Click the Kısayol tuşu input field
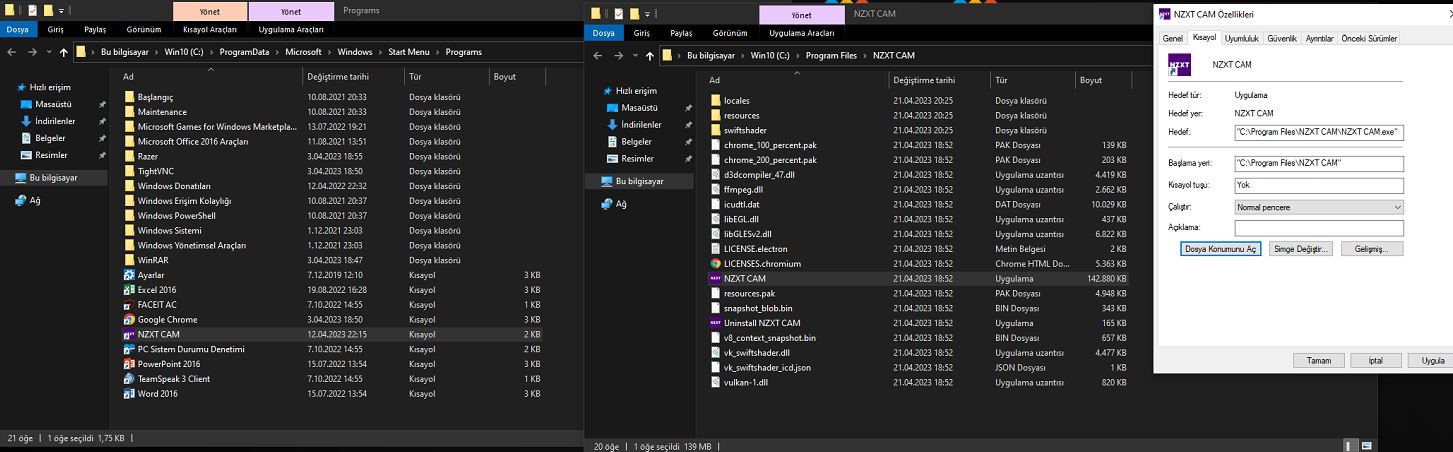 click(1319, 185)
